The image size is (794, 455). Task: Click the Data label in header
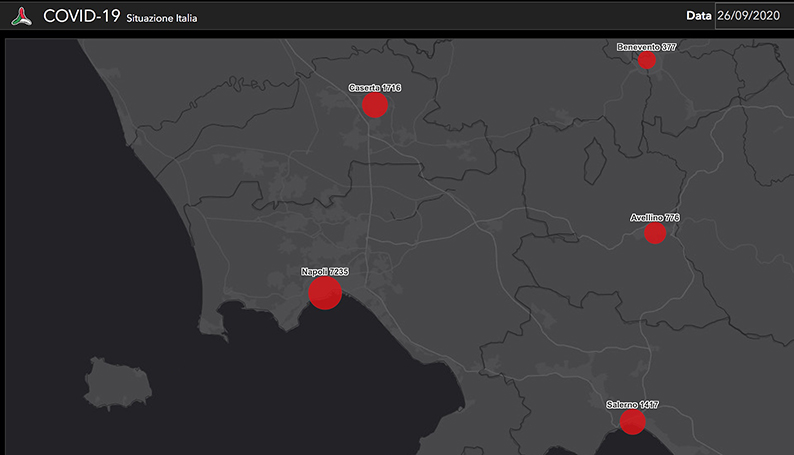click(699, 16)
